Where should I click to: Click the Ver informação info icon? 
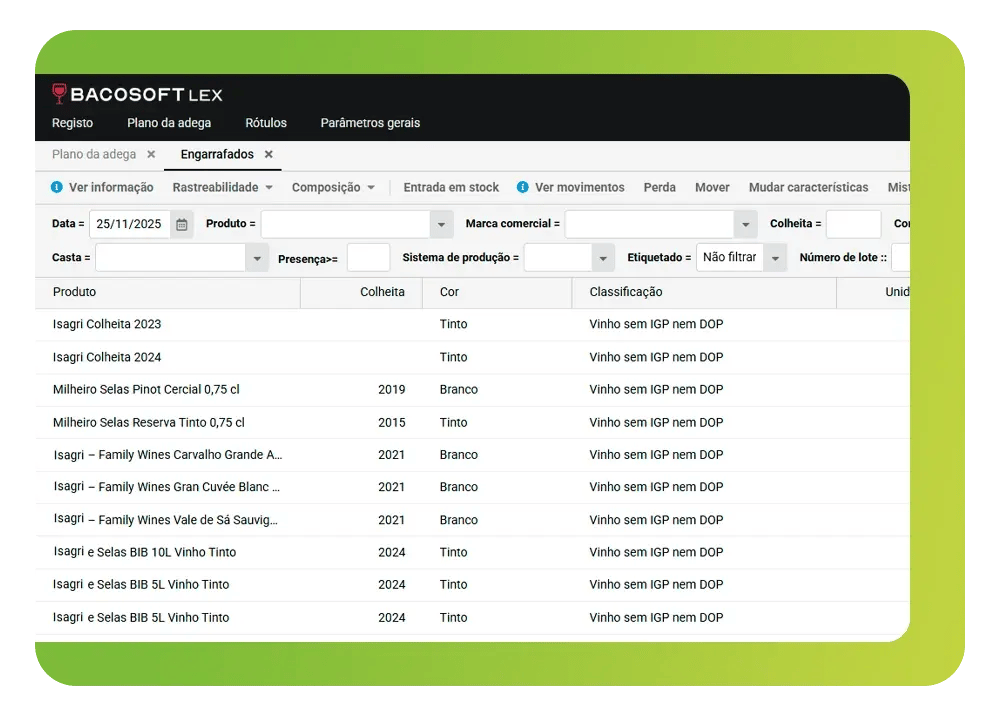(x=57, y=187)
